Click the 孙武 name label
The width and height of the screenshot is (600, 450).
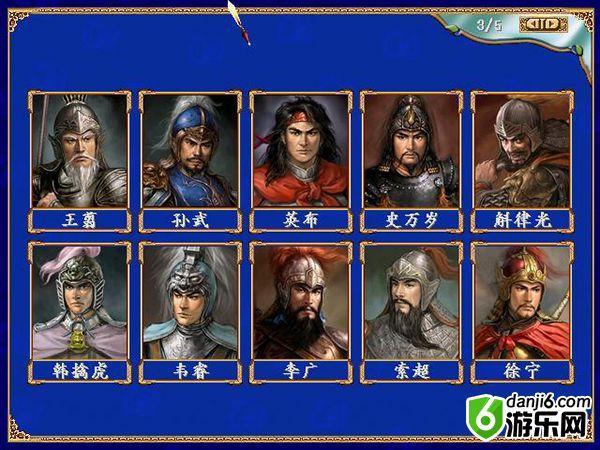(x=190, y=221)
